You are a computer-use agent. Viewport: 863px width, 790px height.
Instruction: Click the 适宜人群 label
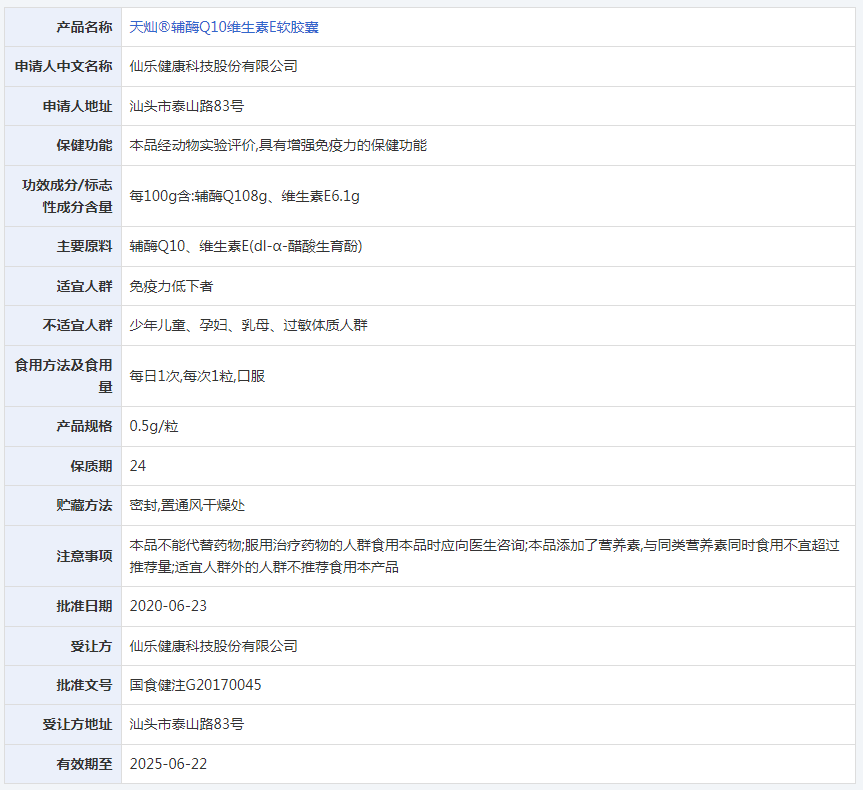[84, 286]
